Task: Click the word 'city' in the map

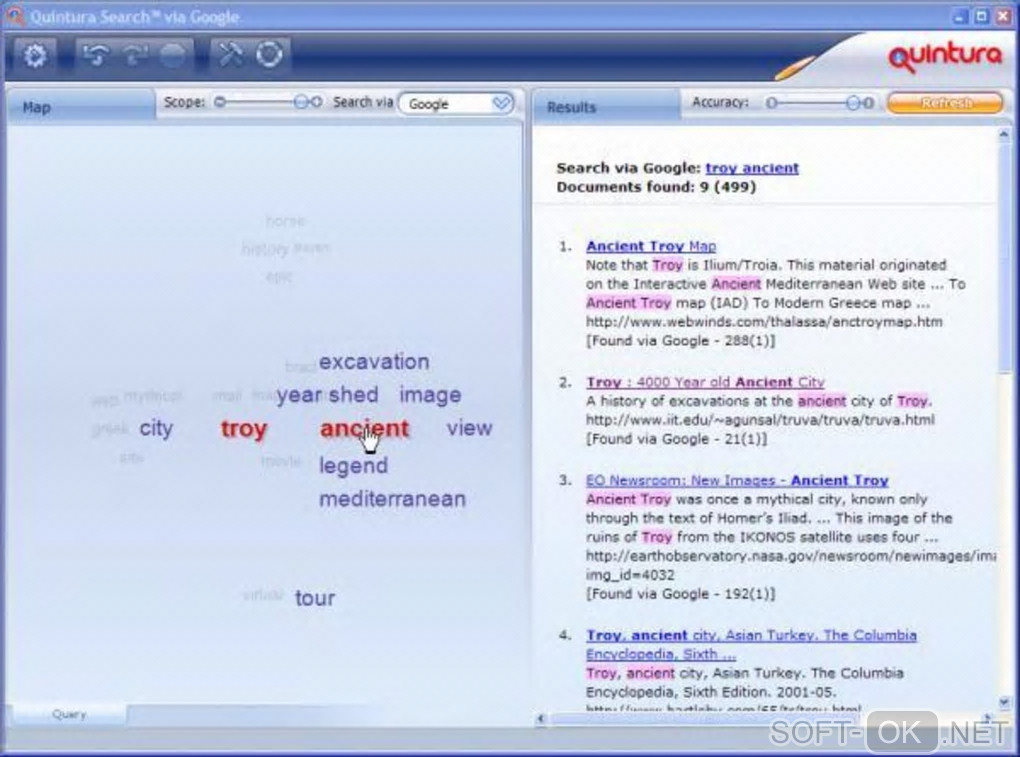Action: click(x=156, y=428)
